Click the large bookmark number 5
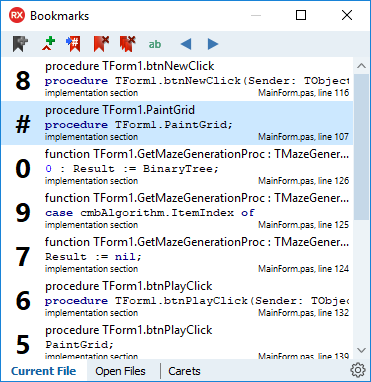Screen dimensions: 371x382 coord(23,345)
